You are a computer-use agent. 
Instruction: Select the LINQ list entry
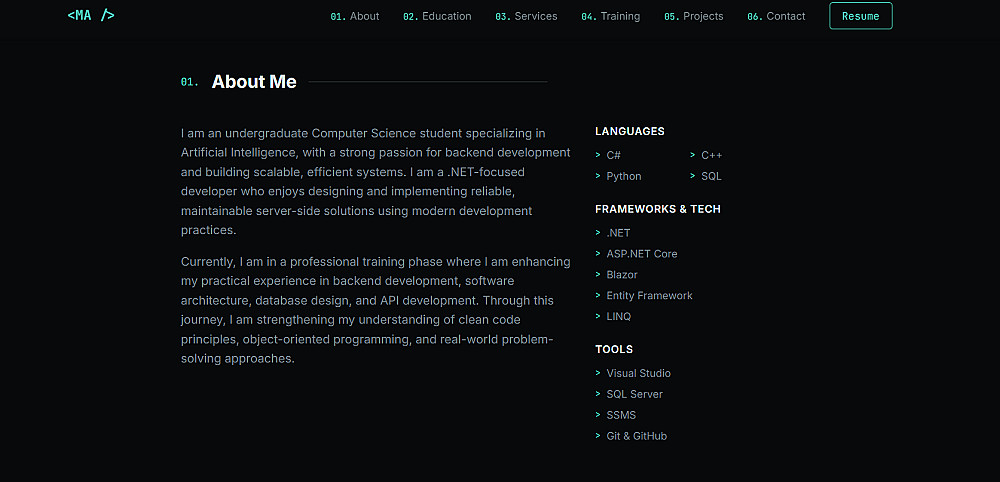618,317
